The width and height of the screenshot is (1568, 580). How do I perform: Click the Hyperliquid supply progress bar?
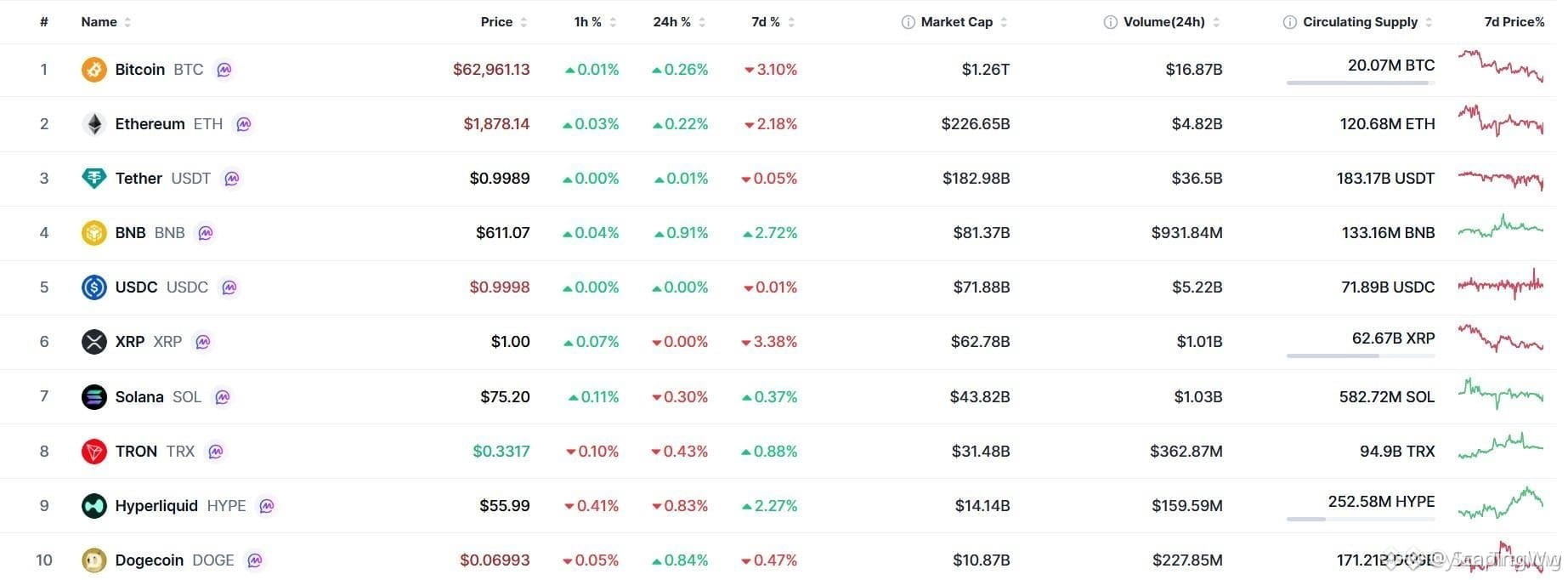coord(1361,519)
